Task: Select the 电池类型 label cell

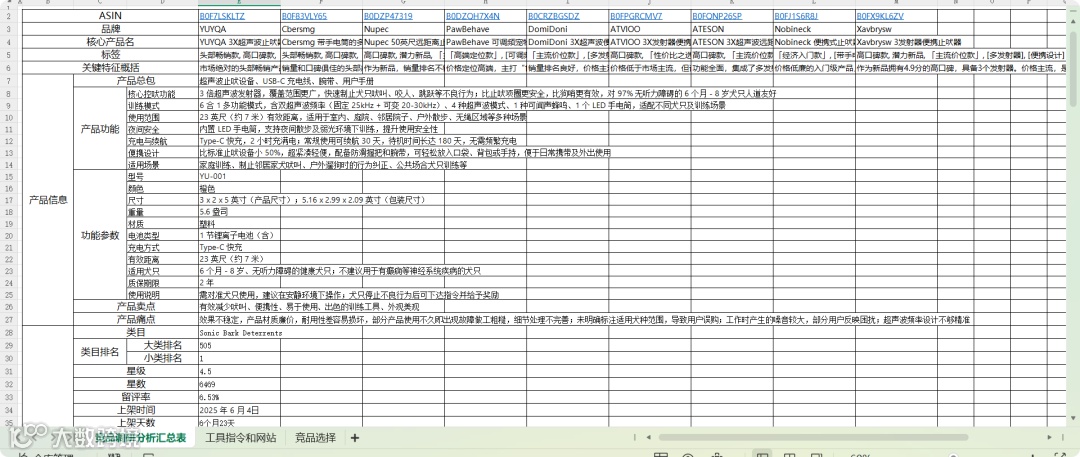Action: (x=162, y=235)
